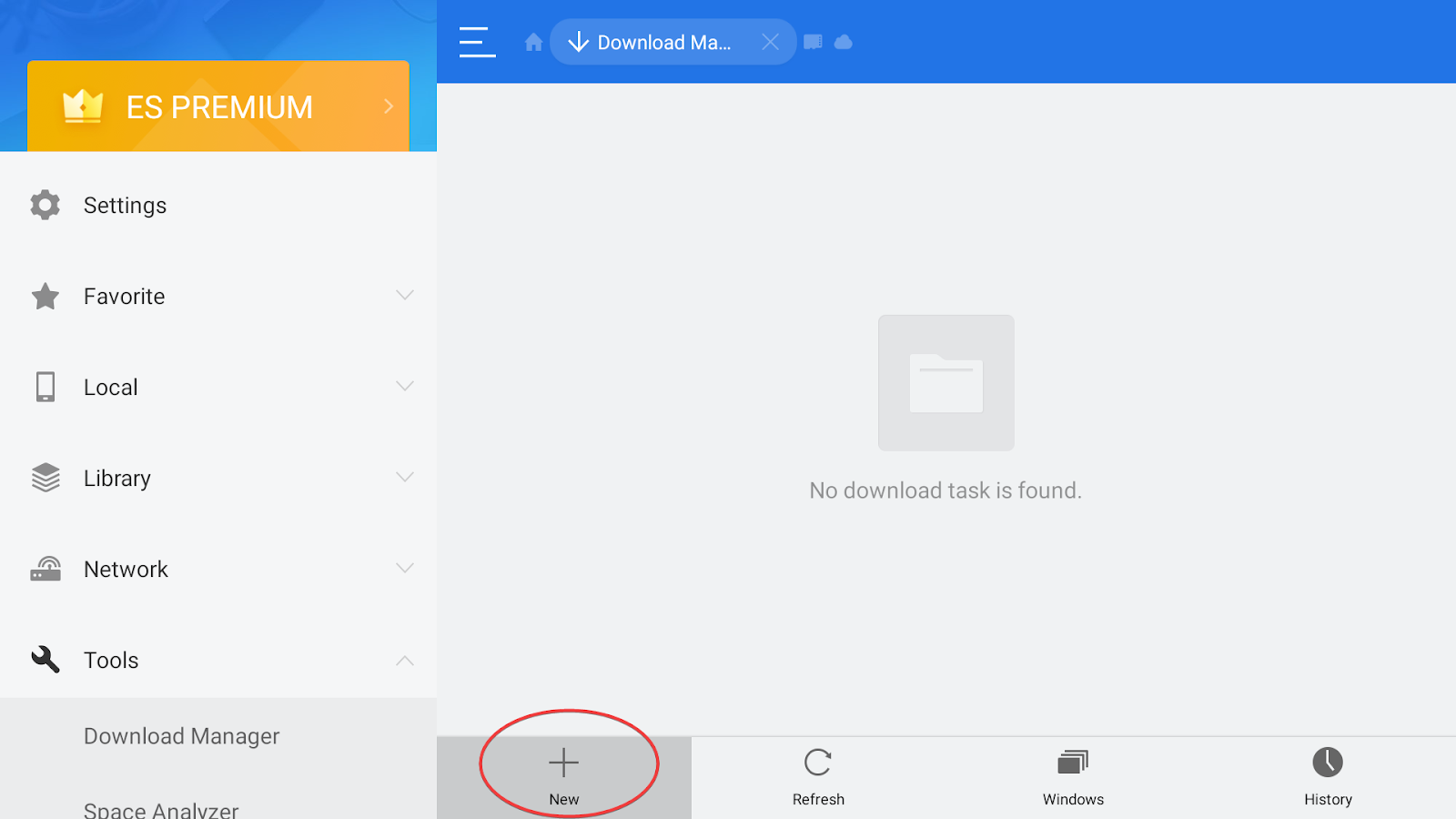Viewport: 1456px width, 819px height.
Task: Click the Windows stacked icon
Action: click(x=1073, y=763)
